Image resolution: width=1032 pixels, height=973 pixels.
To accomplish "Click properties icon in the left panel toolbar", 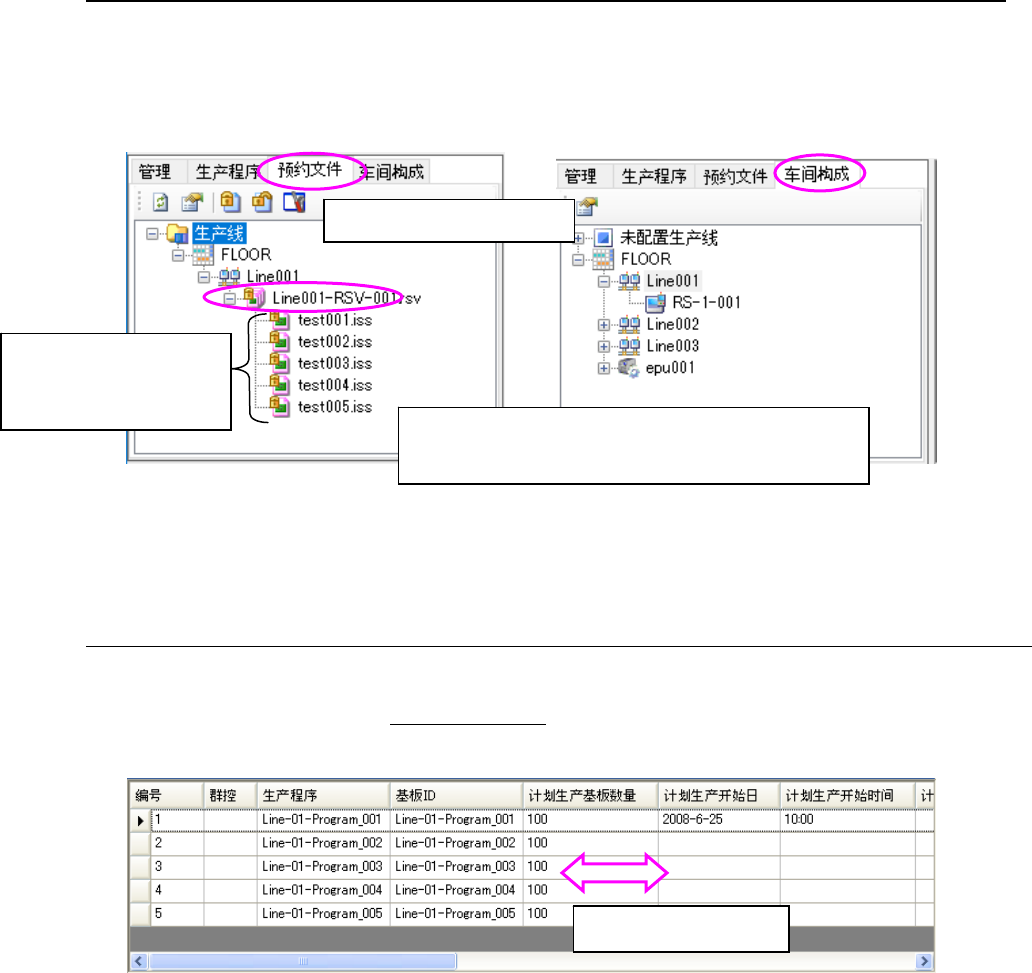I will [x=192, y=202].
